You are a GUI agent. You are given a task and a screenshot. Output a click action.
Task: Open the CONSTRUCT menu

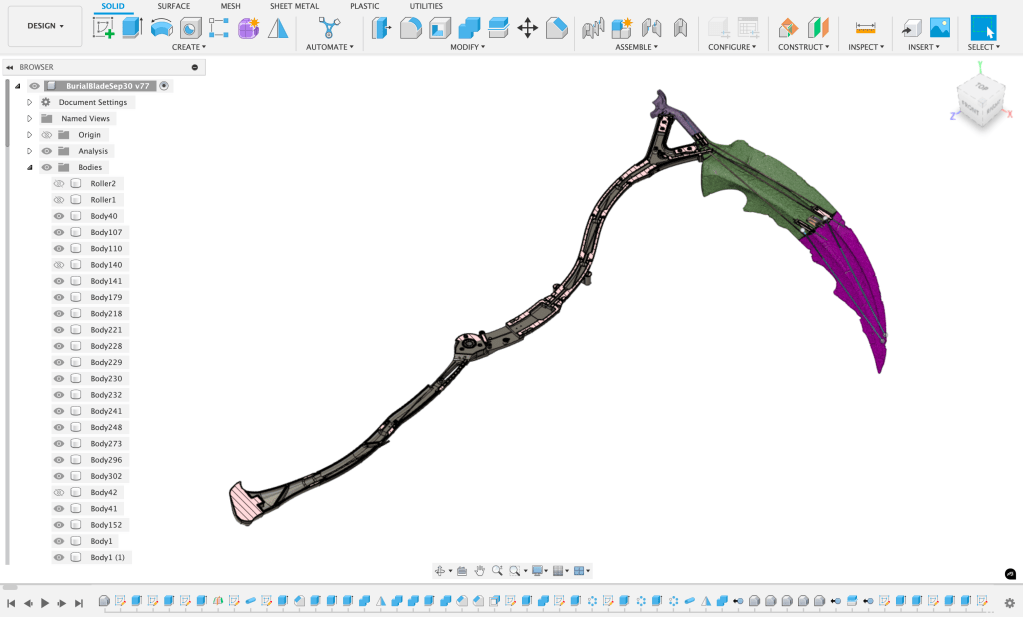(x=804, y=47)
